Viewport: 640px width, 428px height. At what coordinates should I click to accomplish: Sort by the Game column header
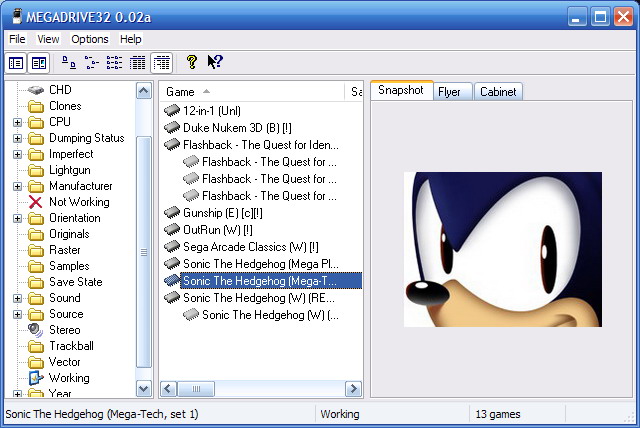coord(252,92)
